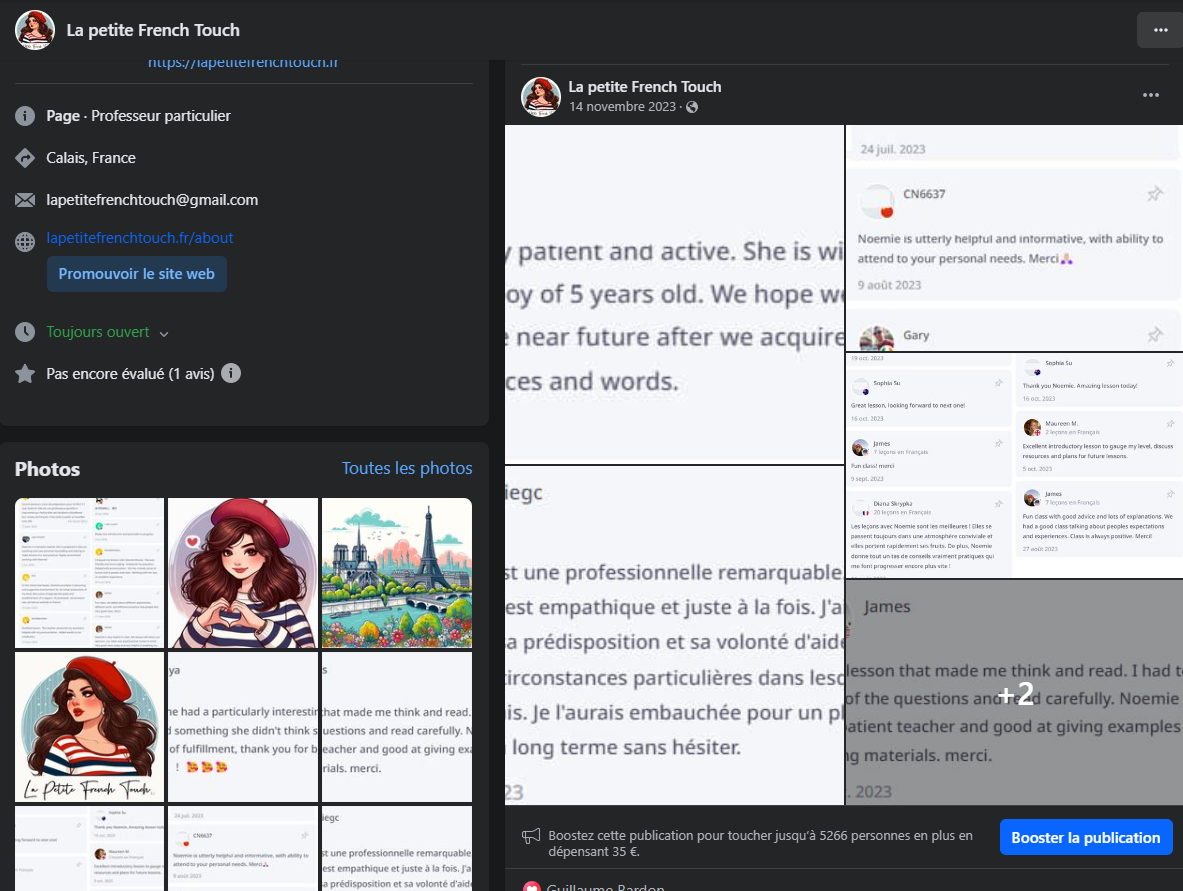
Task: Click Booster la publication button
Action: click(1085, 837)
